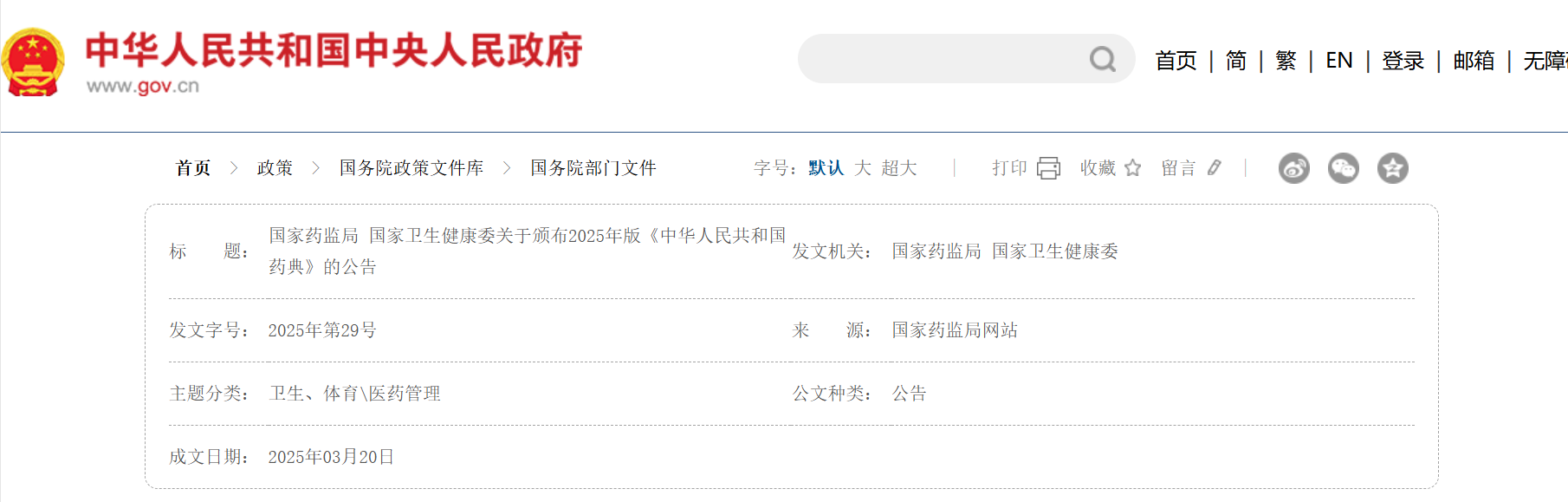Switch to English version EN

click(1339, 61)
